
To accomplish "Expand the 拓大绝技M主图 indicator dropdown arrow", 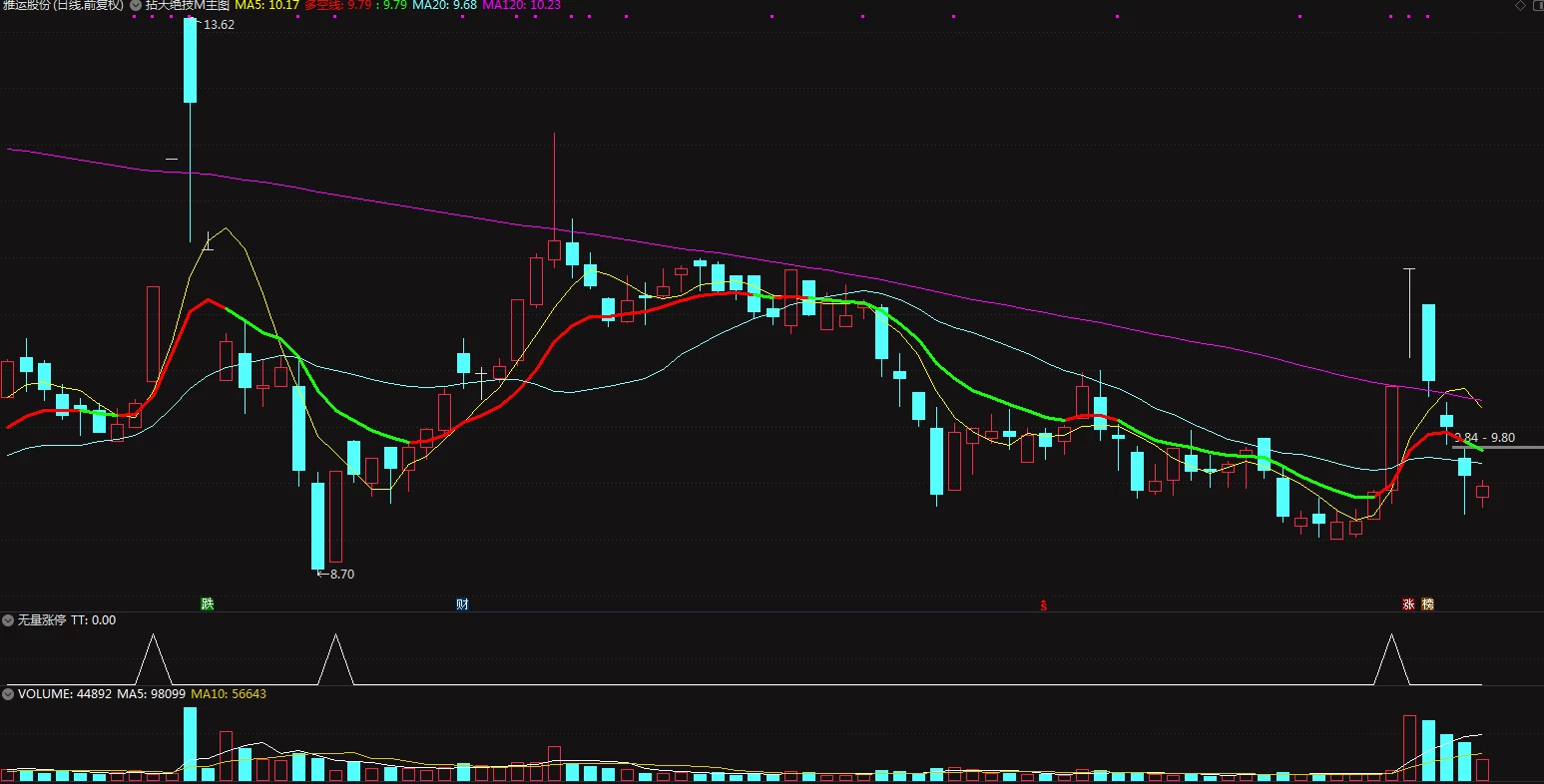I will pyautogui.click(x=136, y=5).
